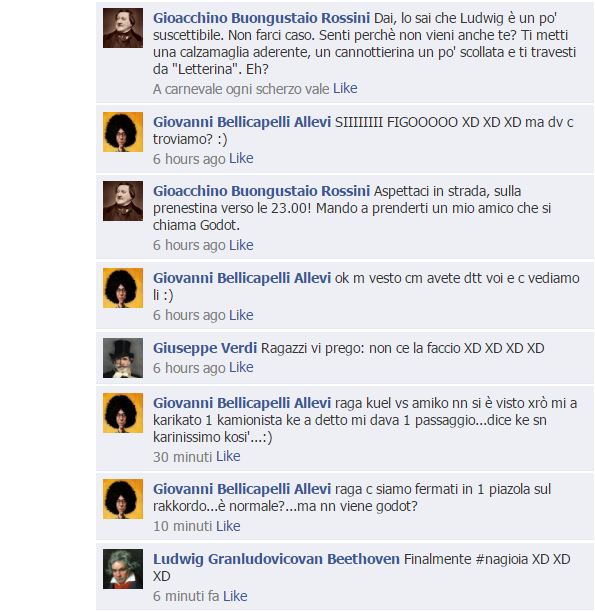Click Allevi's avatar on the kamionista comment
Screen dimensions: 595x612
click(x=123, y=413)
